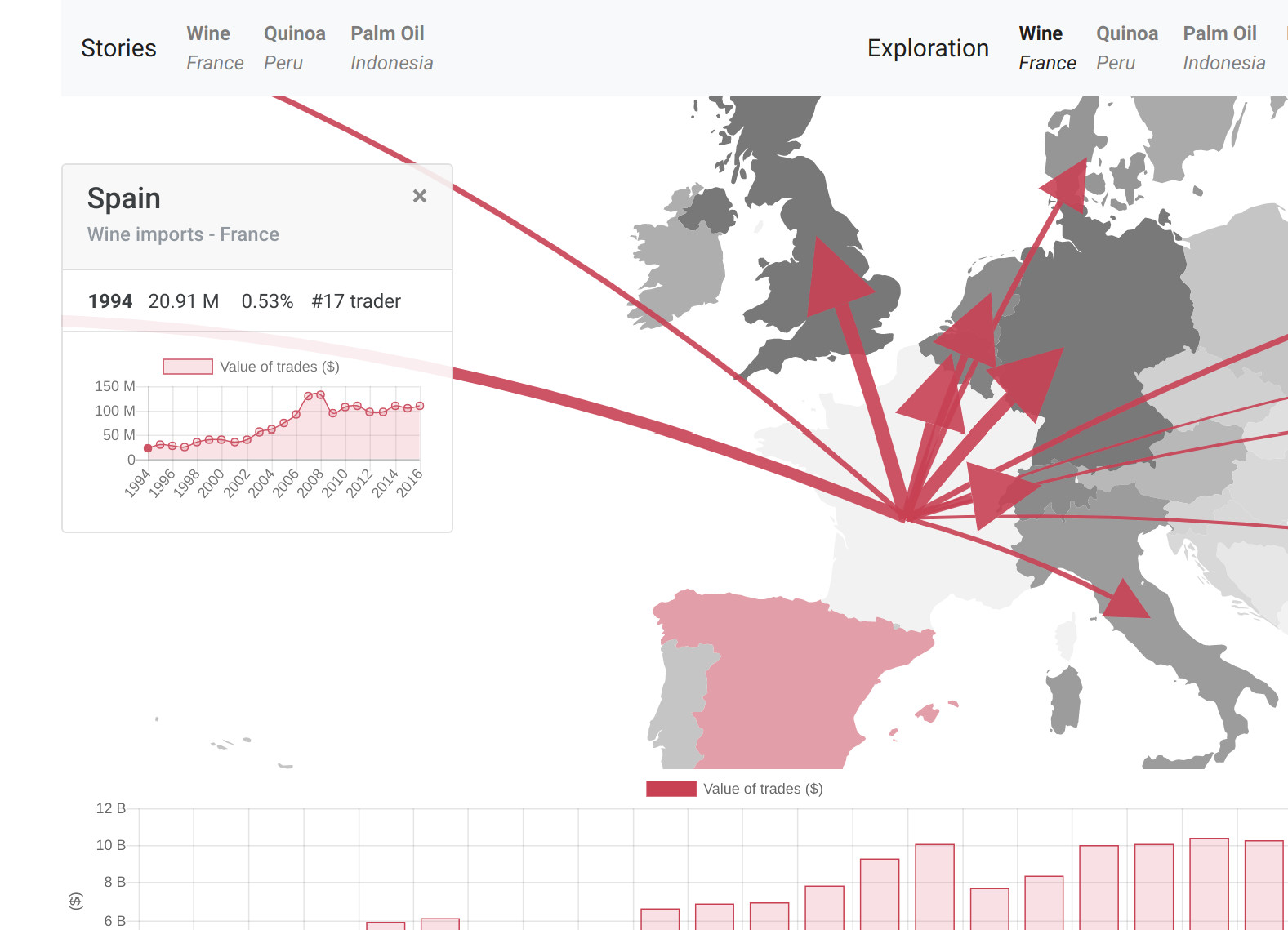Viewport: 1288px width, 930px height.
Task: Select Palm Oil Indonesia under Exploration
Action: pos(1223,48)
